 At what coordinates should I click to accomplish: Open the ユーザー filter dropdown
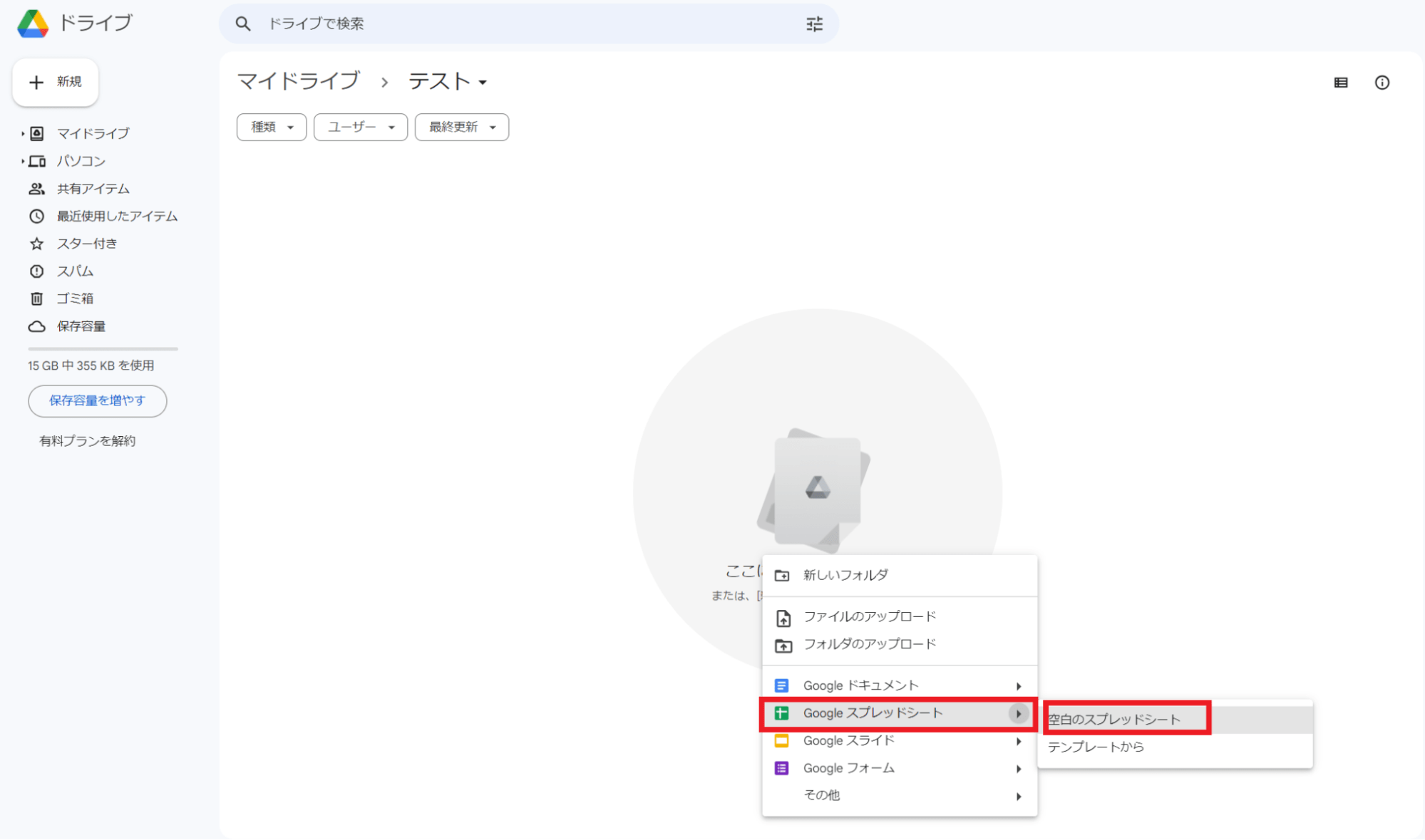pyautogui.click(x=361, y=128)
